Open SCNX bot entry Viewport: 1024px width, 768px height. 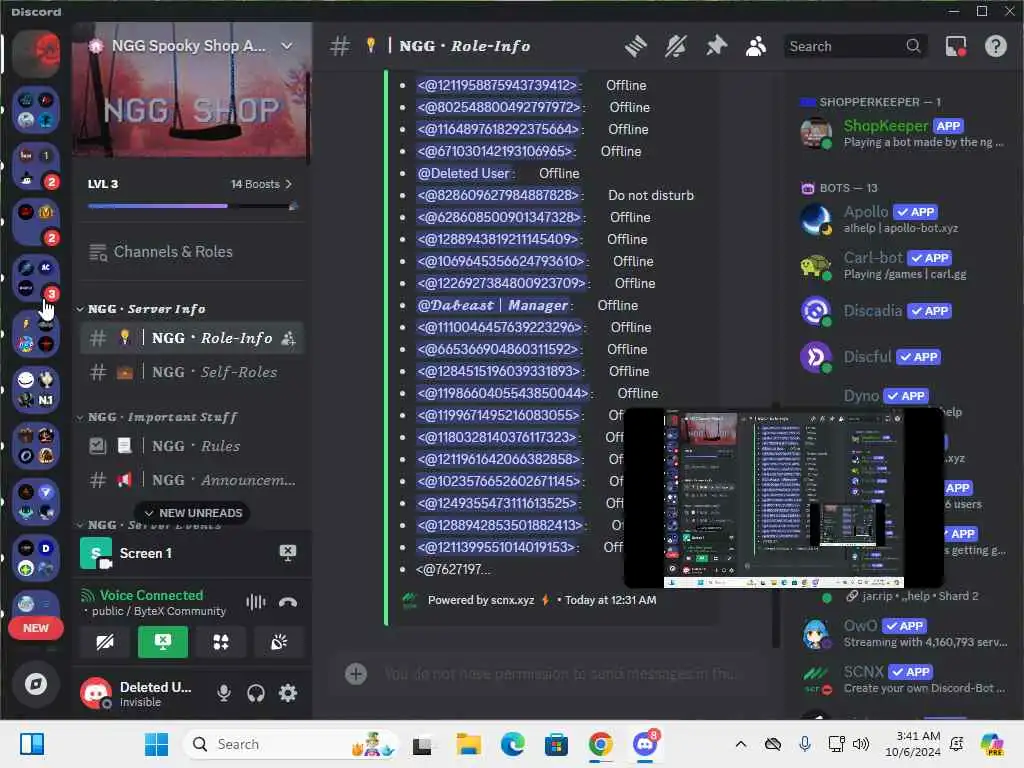(903, 679)
